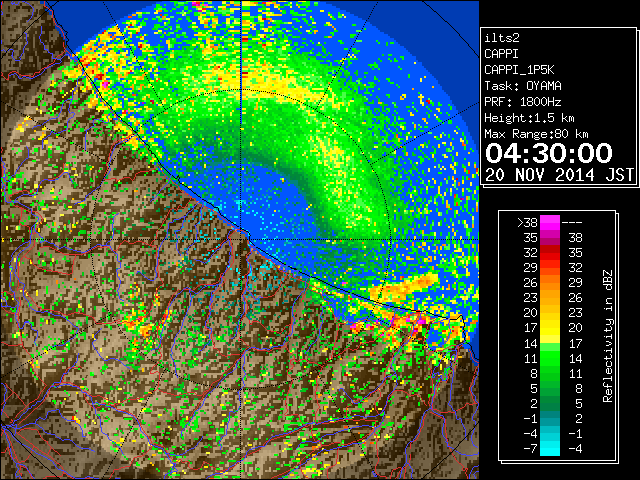Click the date text 20 NOV 2014 JST
This screenshot has height=480, width=640.
pyautogui.click(x=559, y=175)
